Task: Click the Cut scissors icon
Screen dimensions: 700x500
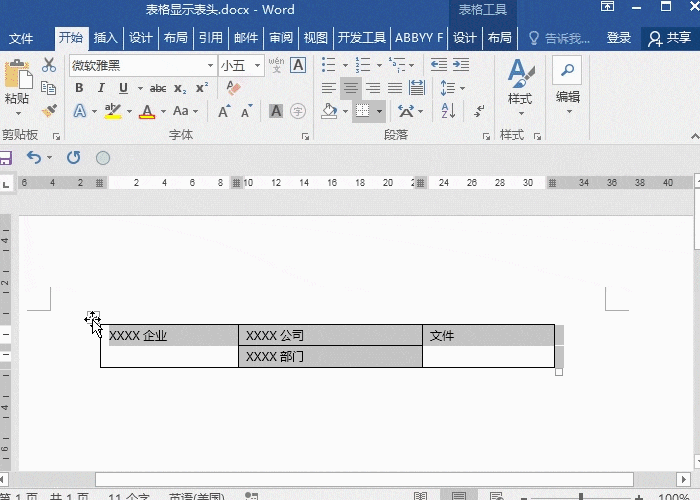Action: tap(49, 65)
